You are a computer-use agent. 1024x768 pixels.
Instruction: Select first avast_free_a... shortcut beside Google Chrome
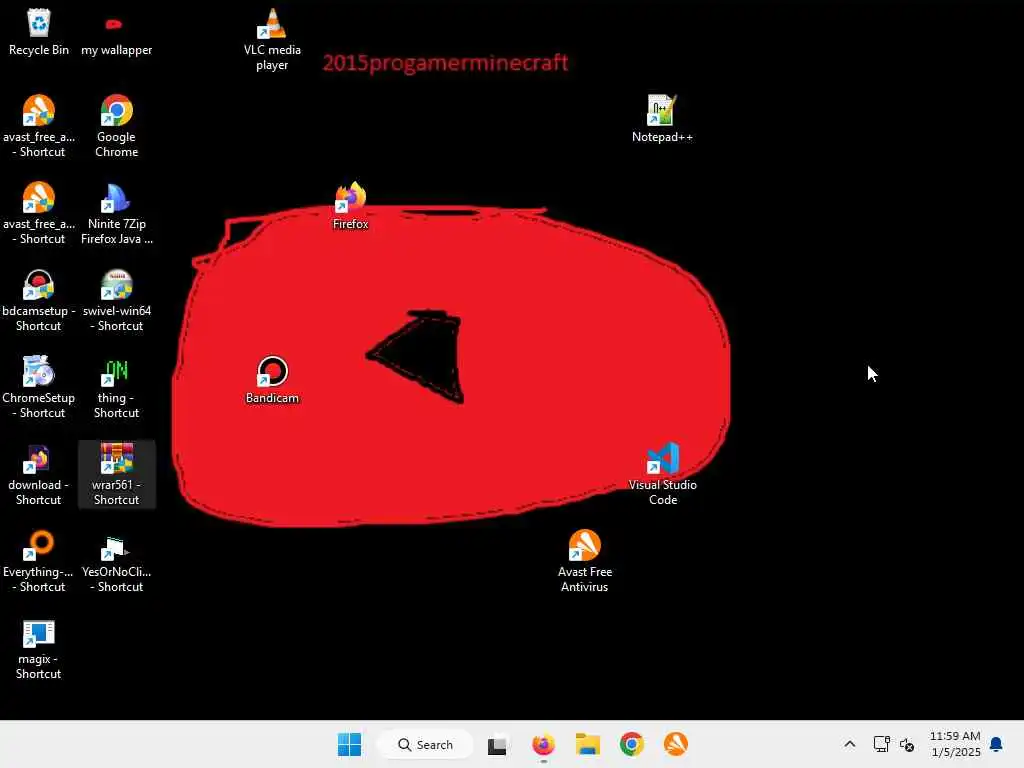[x=39, y=126]
